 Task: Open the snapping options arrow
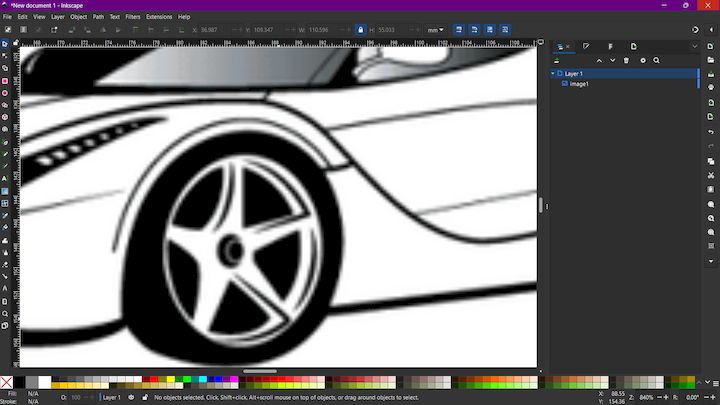pyautogui.click(x=711, y=30)
